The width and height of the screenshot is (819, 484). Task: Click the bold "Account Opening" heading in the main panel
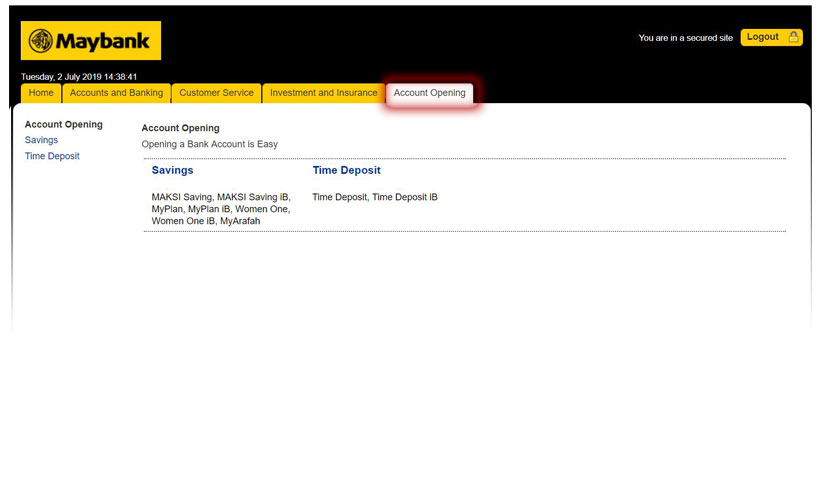tap(180, 128)
